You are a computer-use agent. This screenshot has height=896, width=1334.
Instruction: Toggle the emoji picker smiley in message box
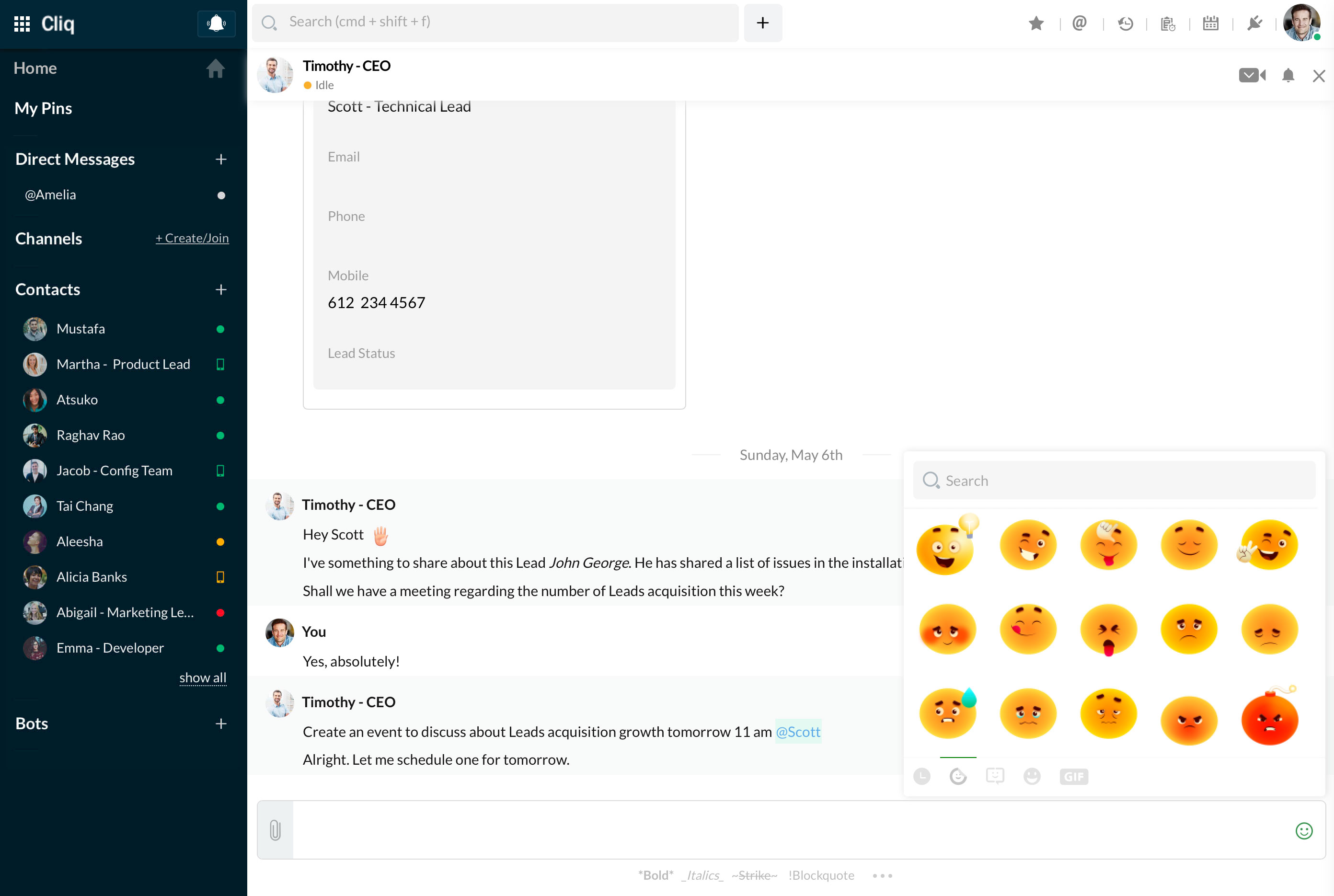click(x=1304, y=831)
